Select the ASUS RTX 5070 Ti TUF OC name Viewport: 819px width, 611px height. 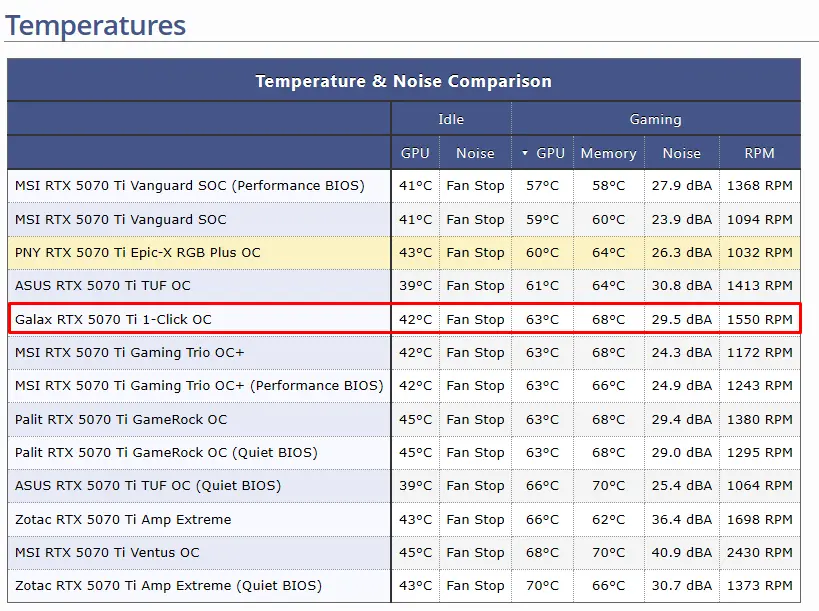click(103, 286)
